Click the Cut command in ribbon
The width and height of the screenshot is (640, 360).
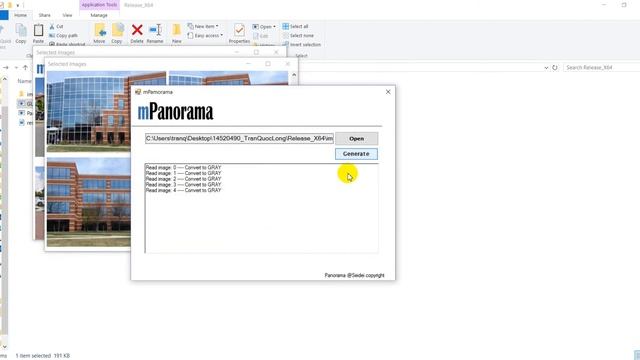pyautogui.click(x=56, y=27)
